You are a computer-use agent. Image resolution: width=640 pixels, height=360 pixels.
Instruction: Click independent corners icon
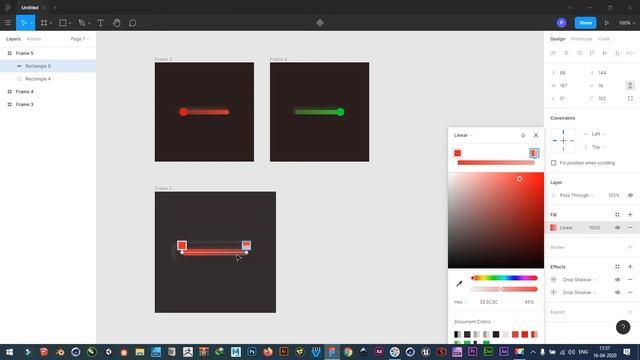click(630, 98)
